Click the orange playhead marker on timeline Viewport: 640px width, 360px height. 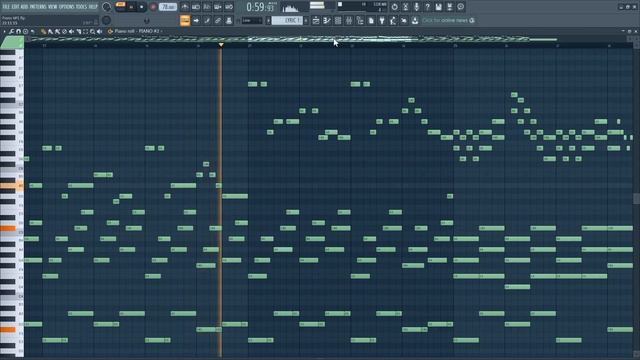[221, 44]
